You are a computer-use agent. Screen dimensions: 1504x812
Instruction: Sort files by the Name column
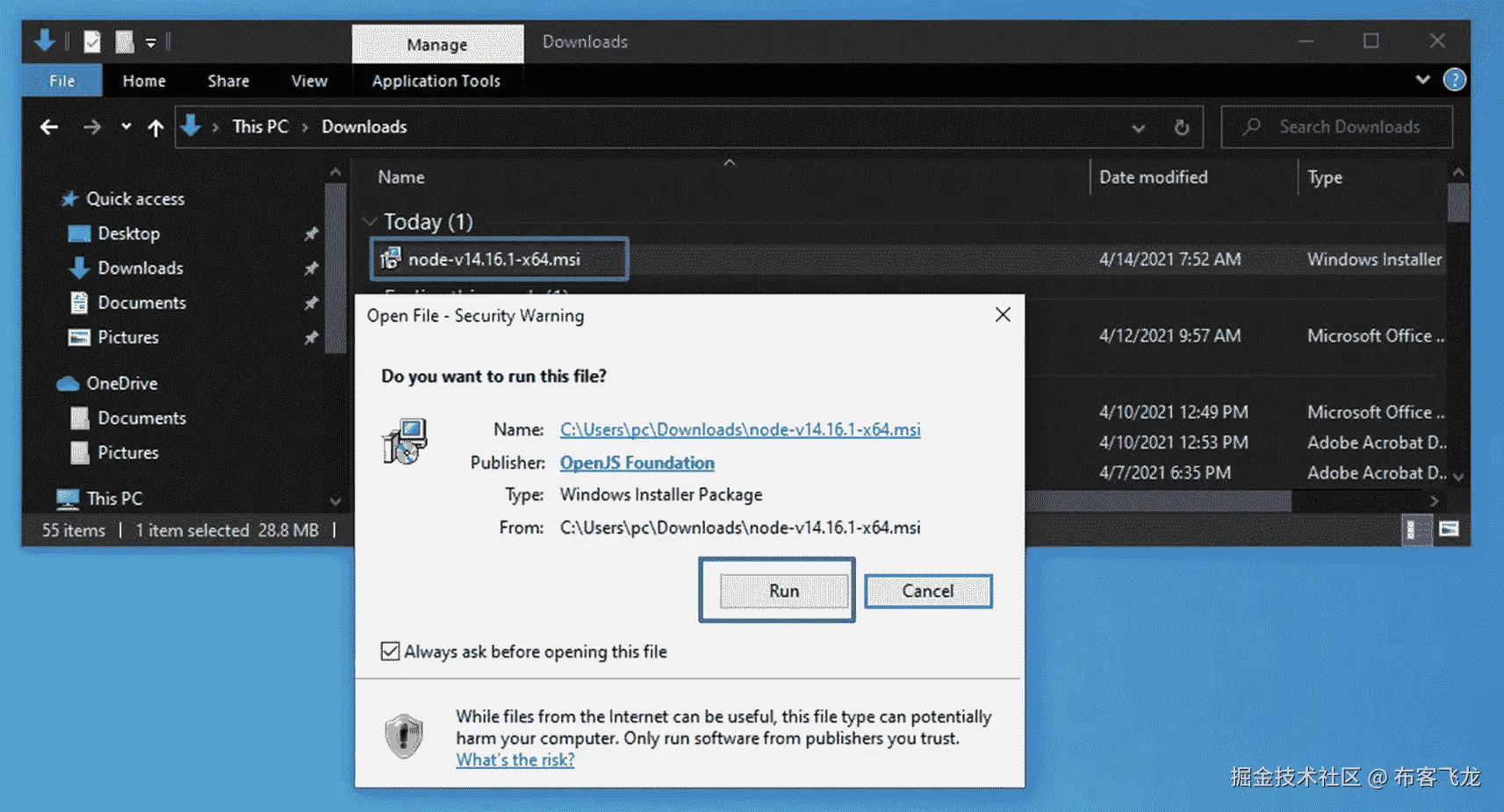coord(401,176)
